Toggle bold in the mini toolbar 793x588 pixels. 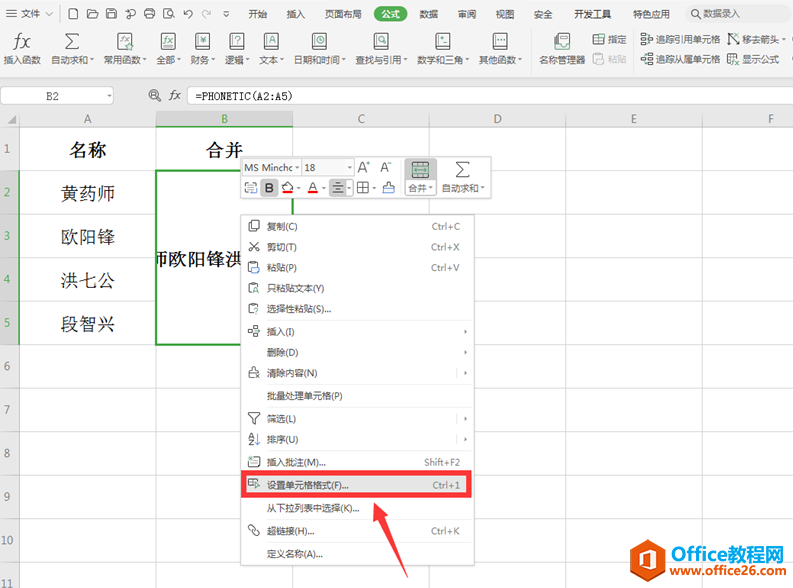[270, 187]
